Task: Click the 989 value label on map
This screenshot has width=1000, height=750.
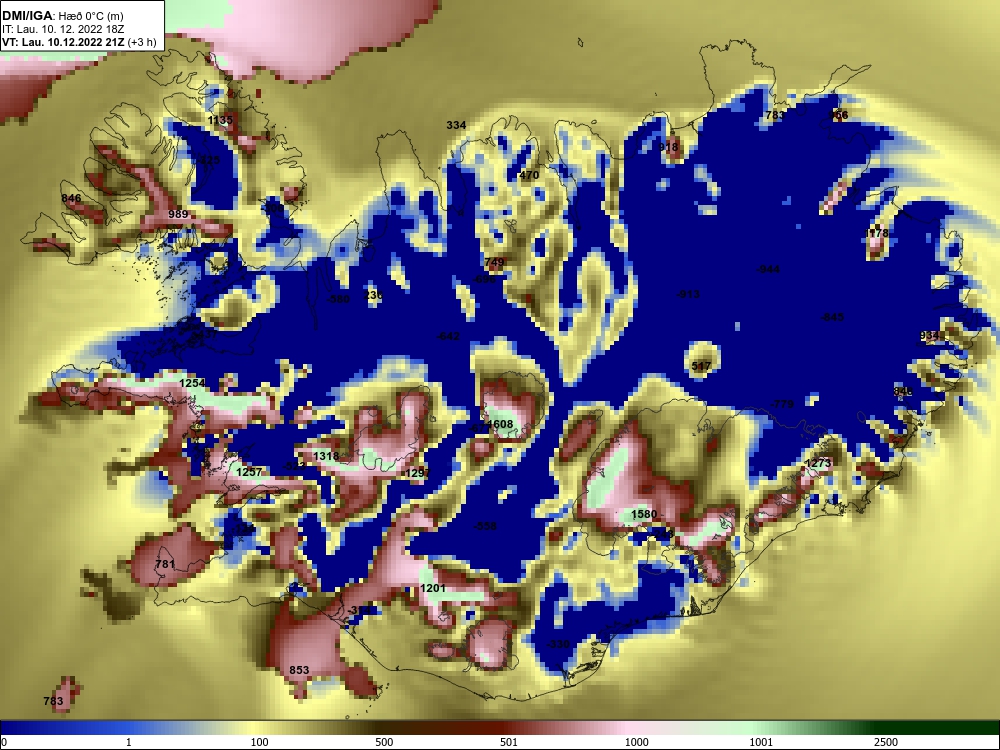Action: point(178,214)
